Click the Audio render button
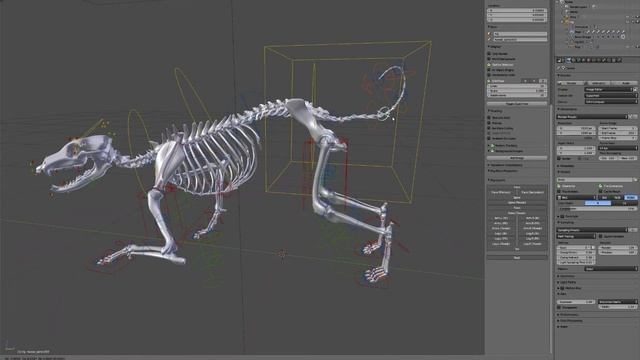 point(625,83)
